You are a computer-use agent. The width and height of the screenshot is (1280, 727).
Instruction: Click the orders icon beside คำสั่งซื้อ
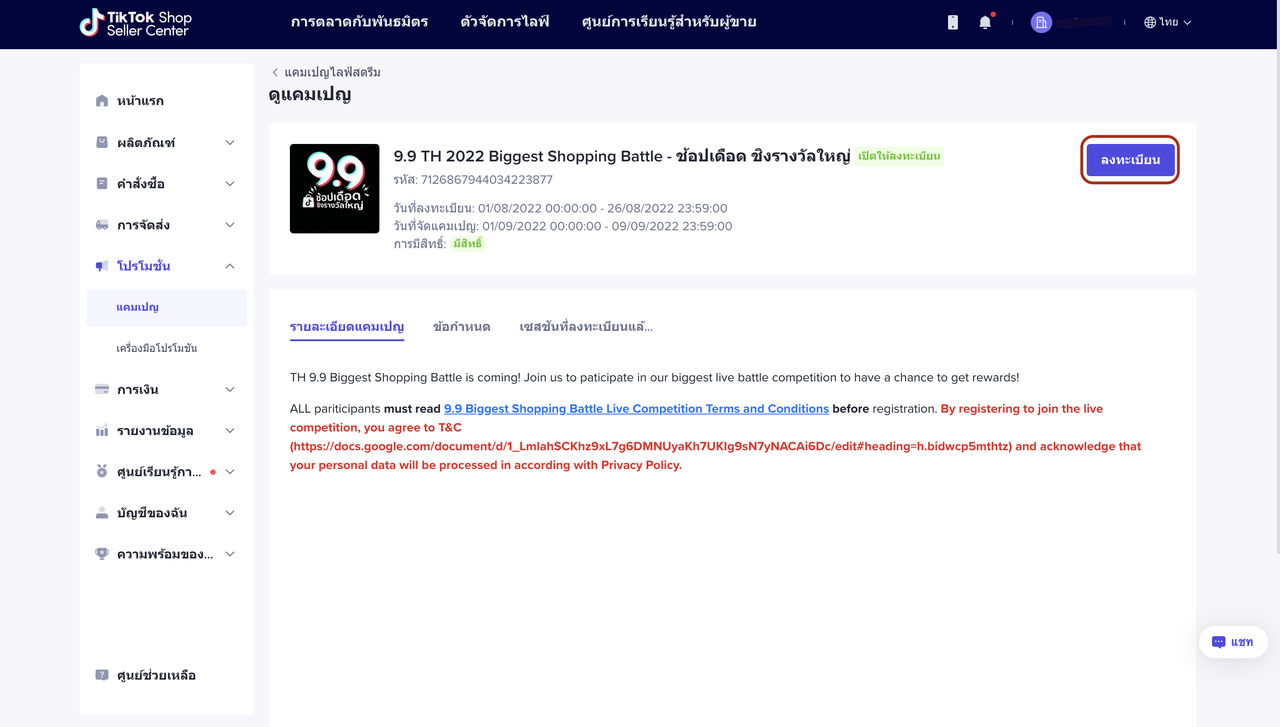pos(102,183)
